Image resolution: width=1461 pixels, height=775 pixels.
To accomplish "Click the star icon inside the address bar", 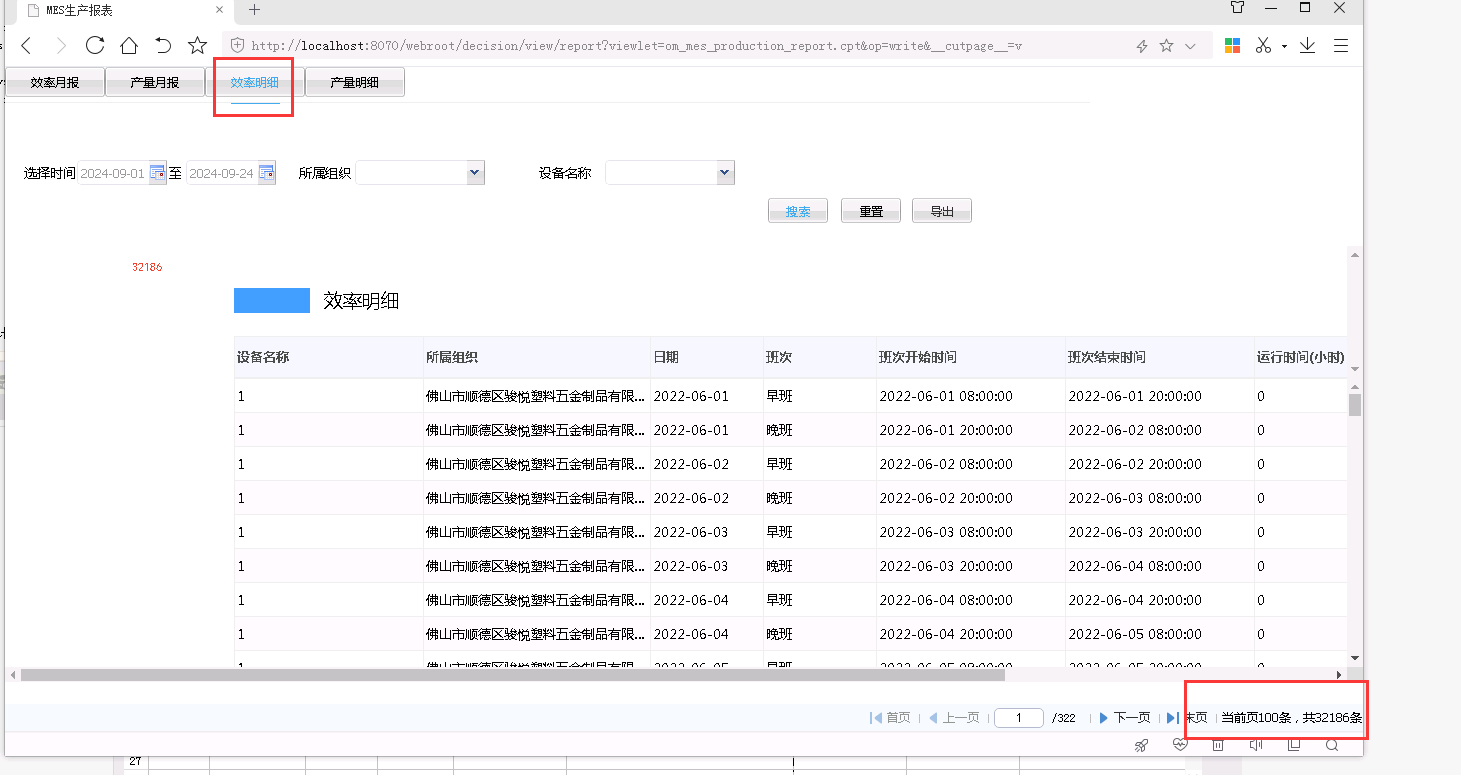I will [x=1166, y=46].
